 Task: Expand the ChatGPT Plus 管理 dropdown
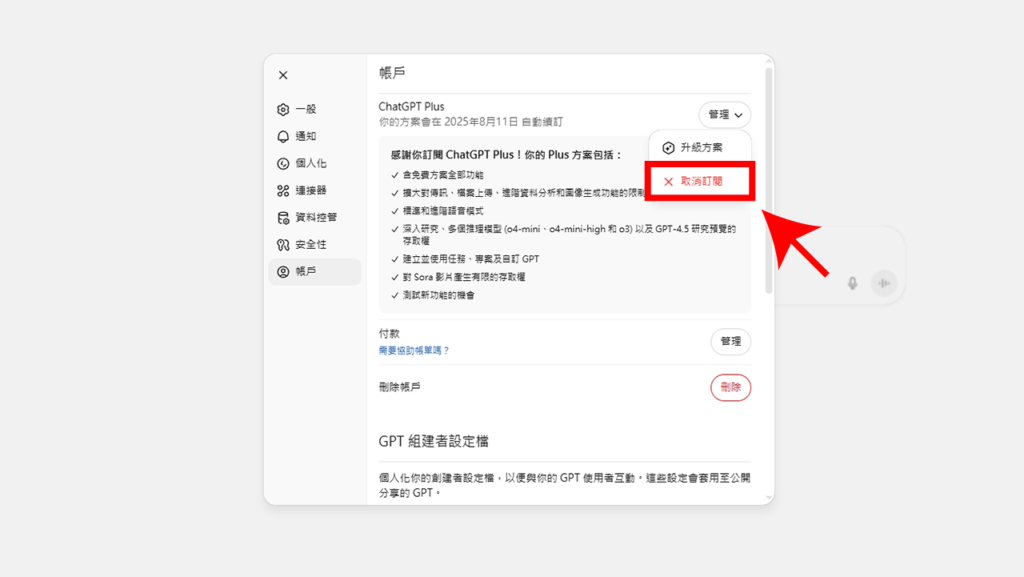click(725, 115)
